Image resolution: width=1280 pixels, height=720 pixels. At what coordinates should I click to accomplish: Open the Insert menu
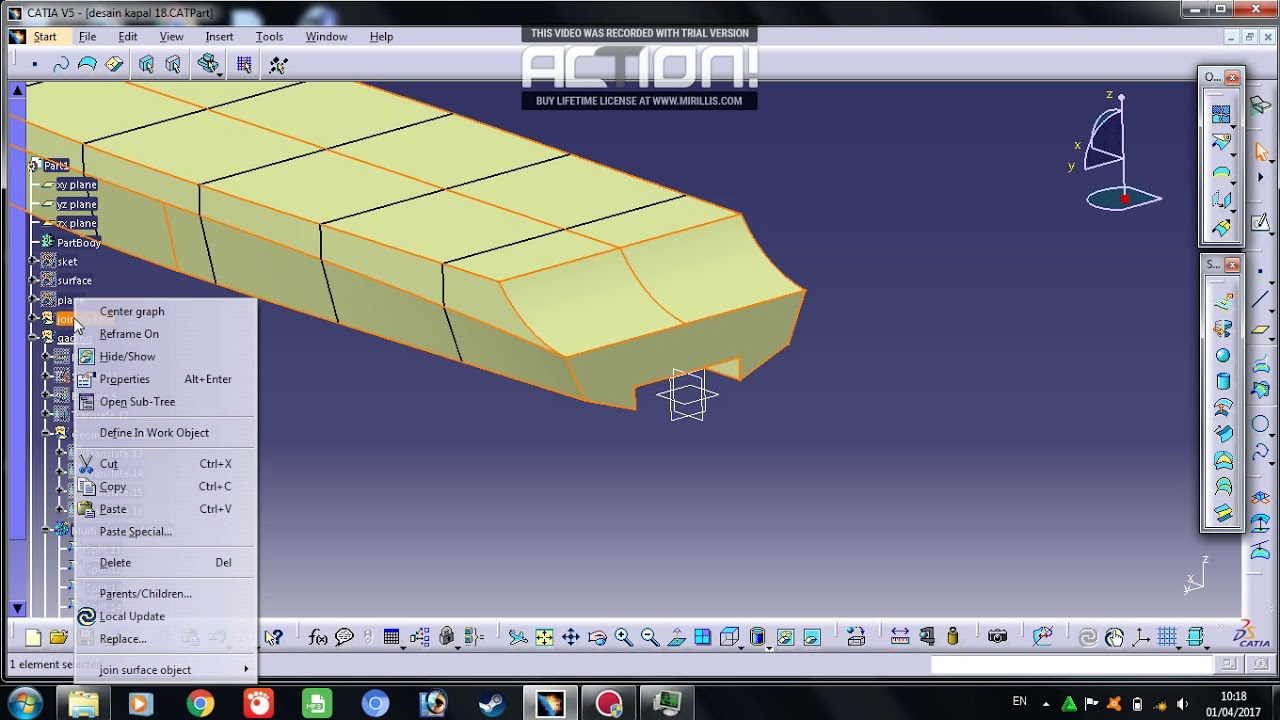219,36
